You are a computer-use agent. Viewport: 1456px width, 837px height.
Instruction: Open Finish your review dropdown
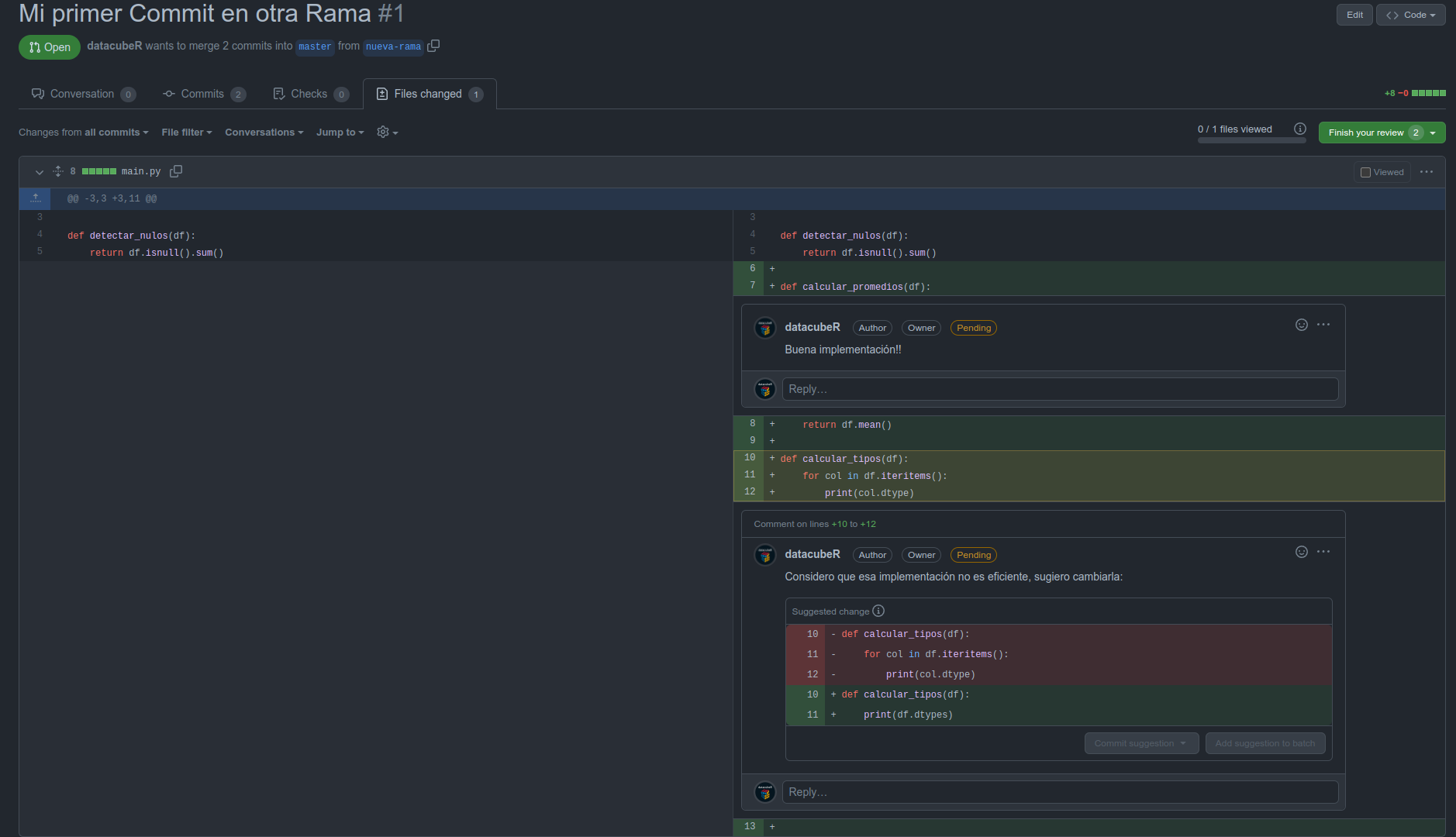pyautogui.click(x=1382, y=133)
